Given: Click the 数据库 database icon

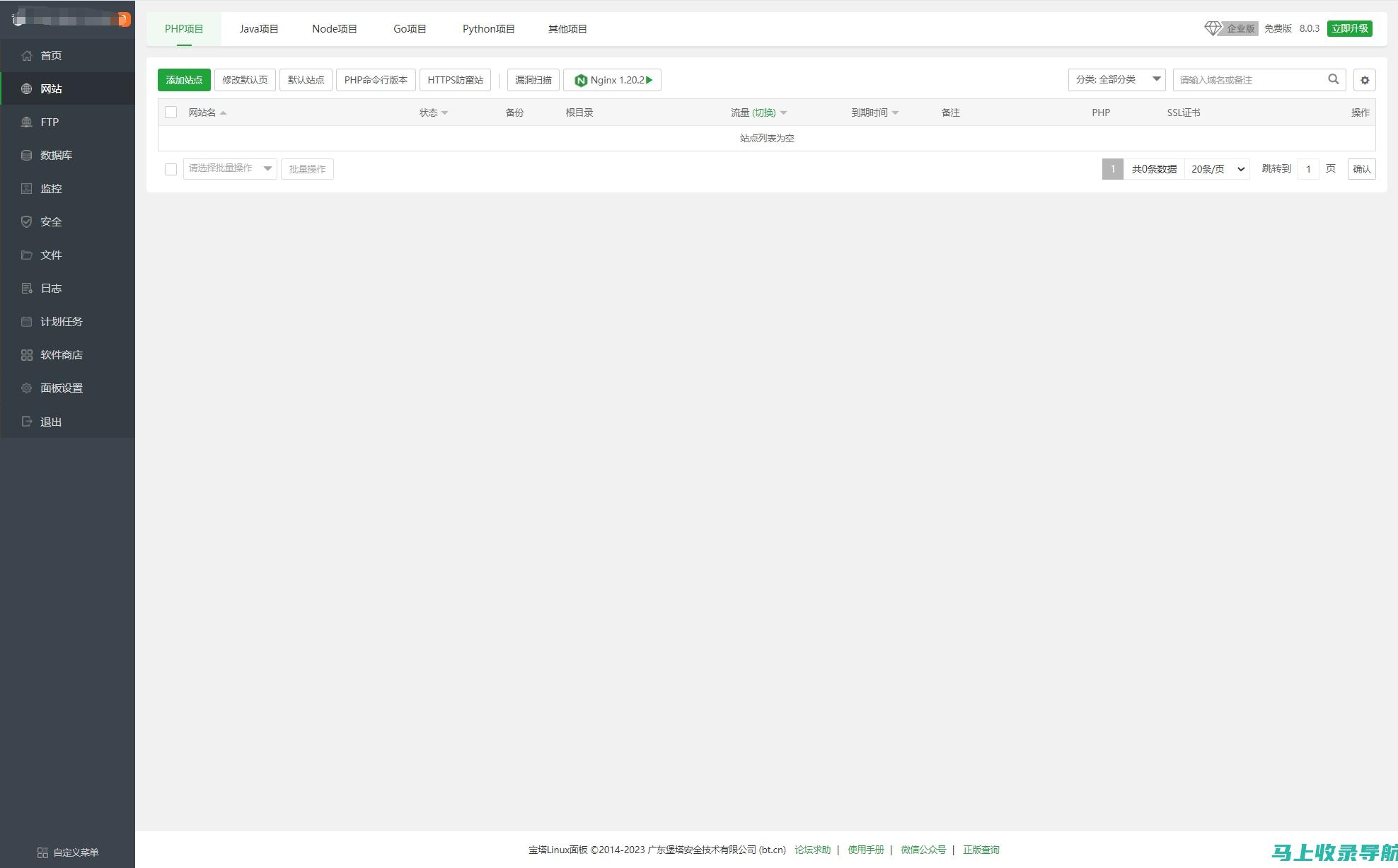Looking at the screenshot, I should point(26,155).
